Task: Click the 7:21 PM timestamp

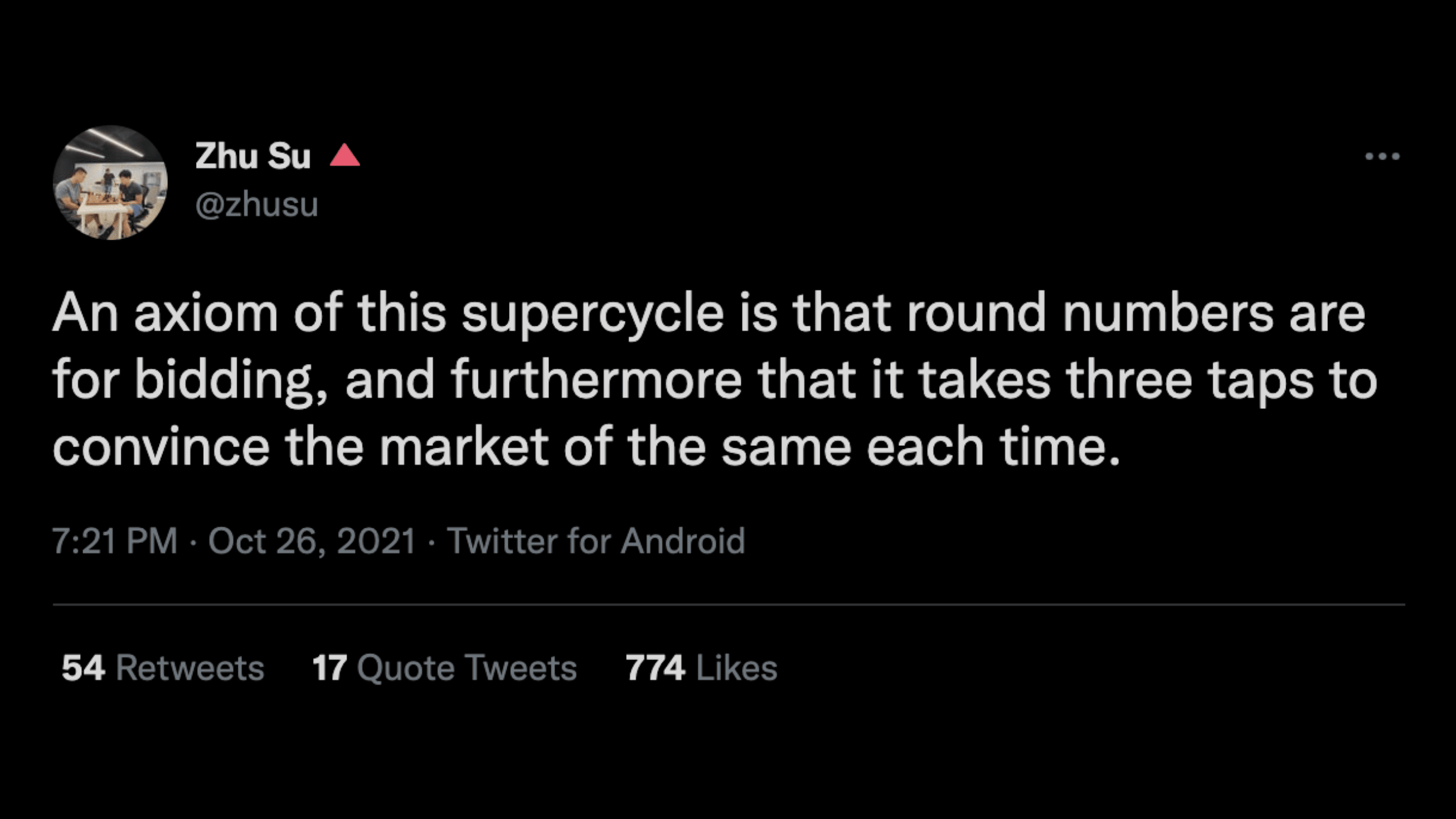Action: tap(115, 541)
